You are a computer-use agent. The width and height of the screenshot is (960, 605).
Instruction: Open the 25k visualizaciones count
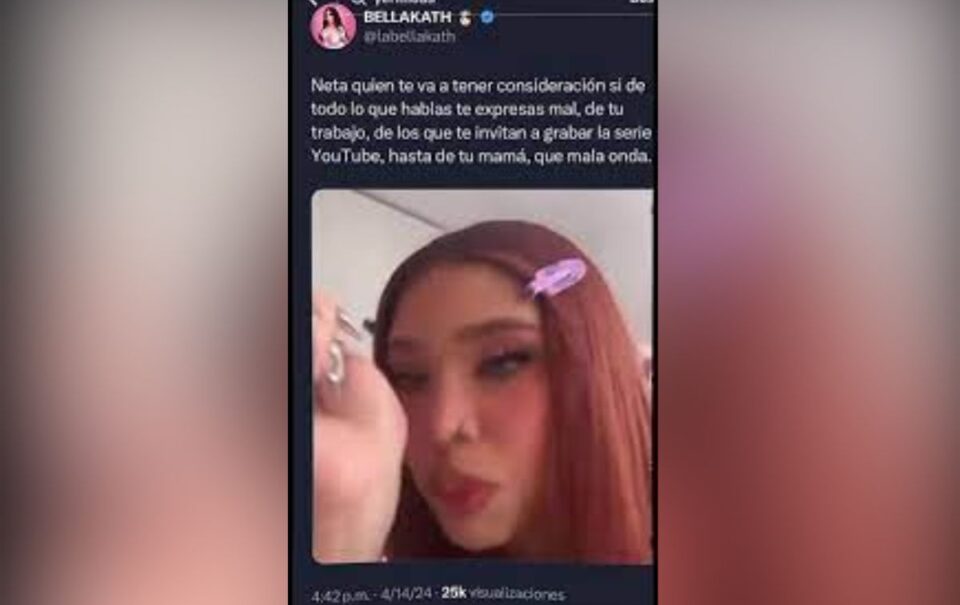tap(503, 593)
